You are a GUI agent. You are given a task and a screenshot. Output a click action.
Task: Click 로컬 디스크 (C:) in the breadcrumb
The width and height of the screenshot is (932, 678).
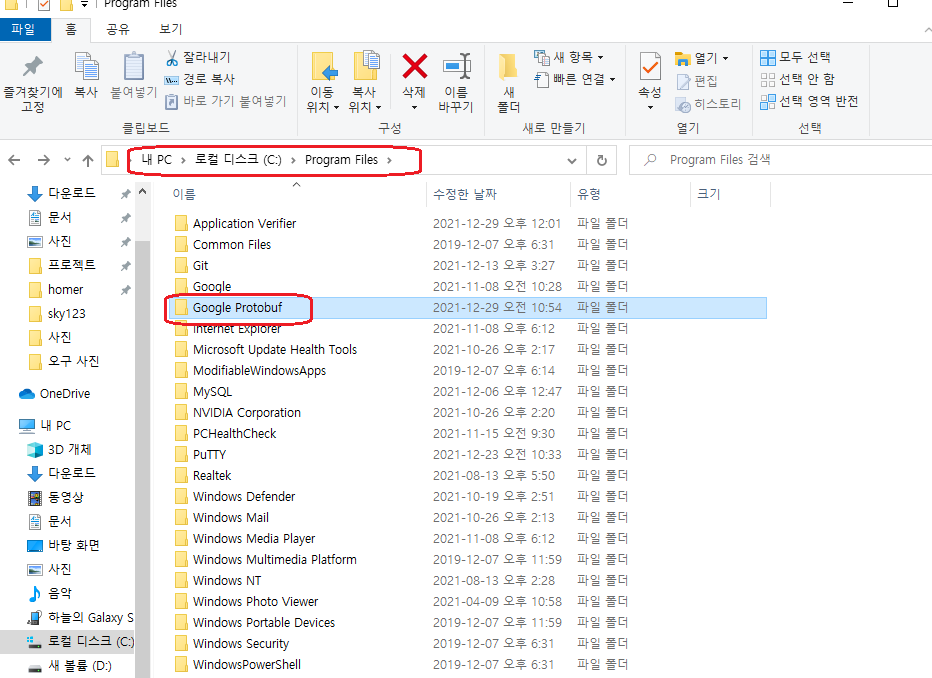coord(238,160)
